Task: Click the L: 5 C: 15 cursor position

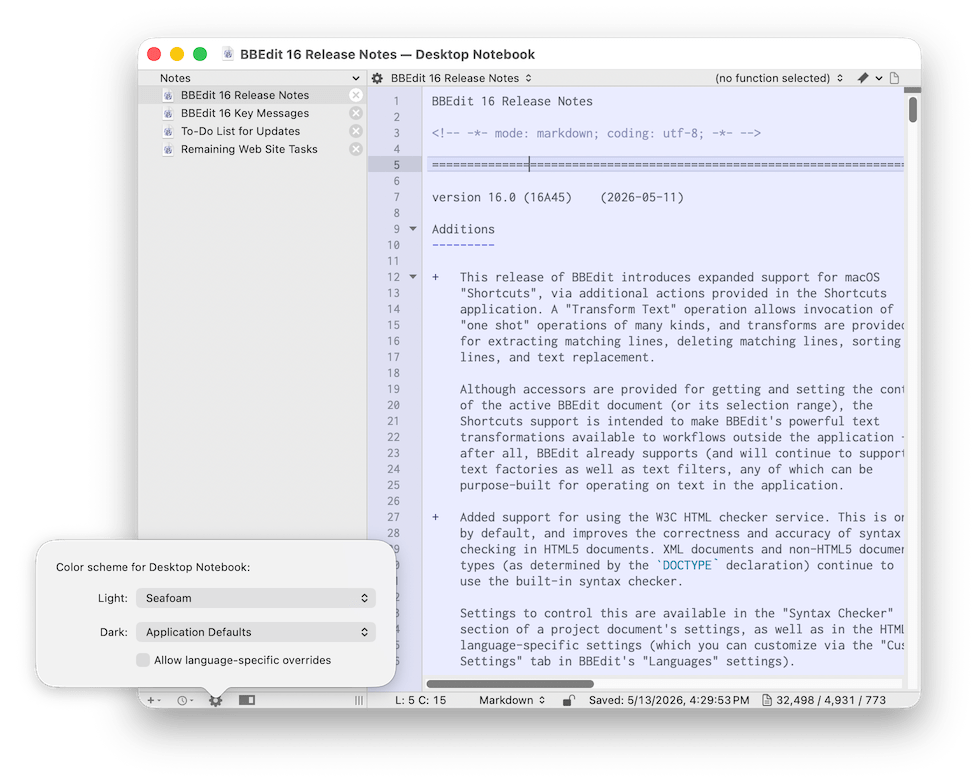Action: coord(421,700)
